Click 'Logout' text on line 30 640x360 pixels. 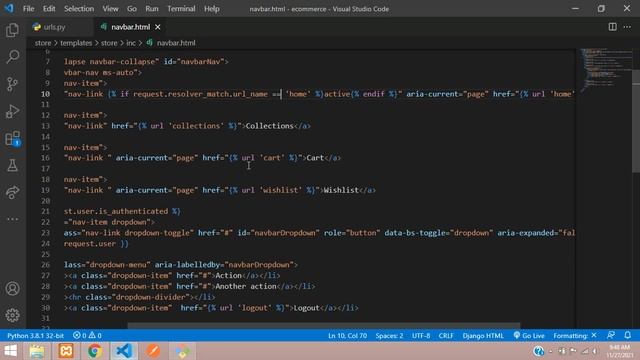(x=306, y=308)
